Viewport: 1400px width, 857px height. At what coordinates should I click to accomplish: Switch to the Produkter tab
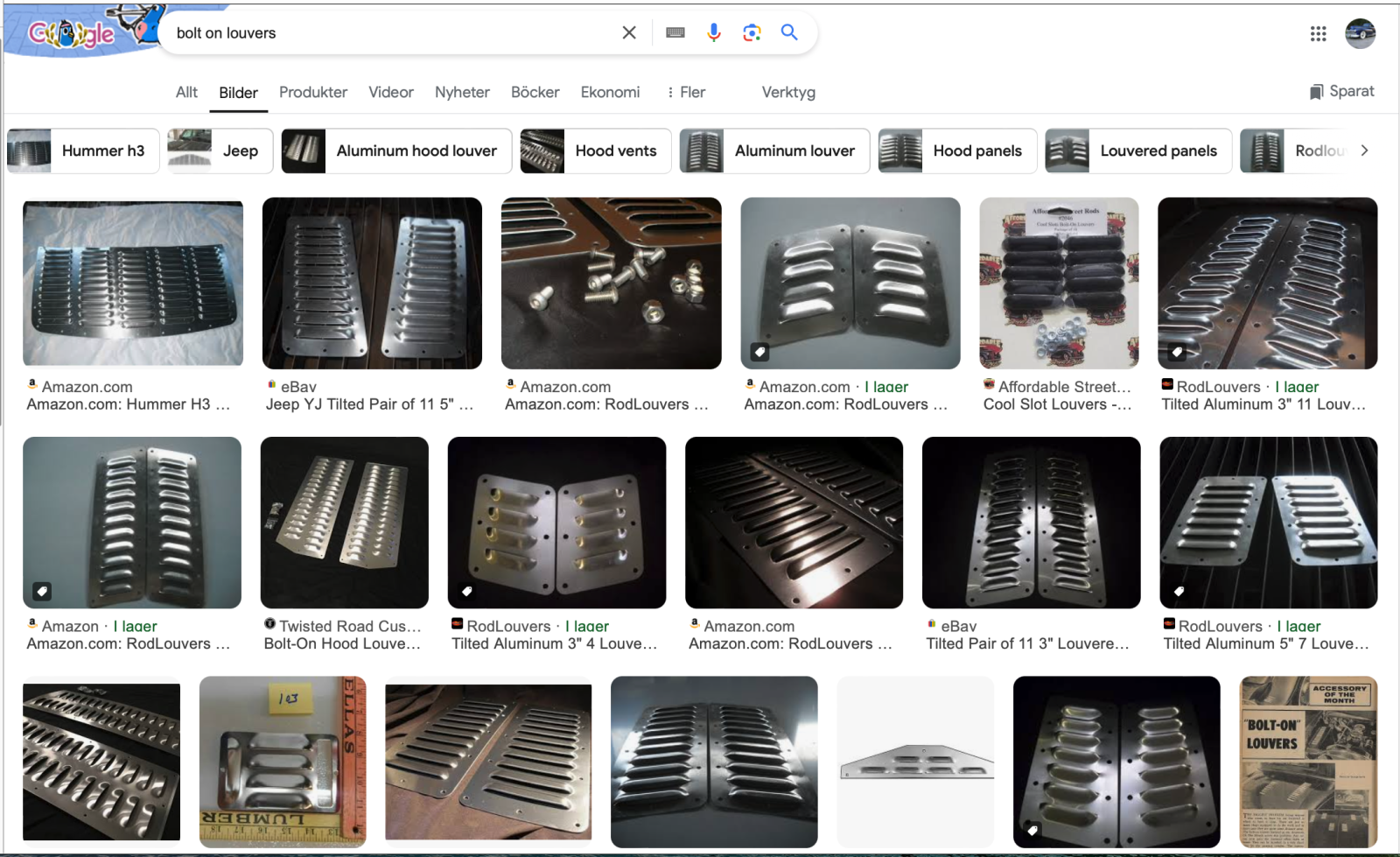tap(312, 92)
